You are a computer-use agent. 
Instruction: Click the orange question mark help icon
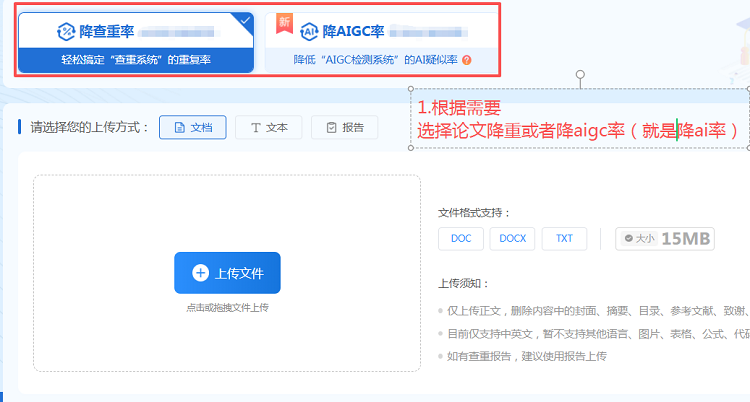coord(467,61)
